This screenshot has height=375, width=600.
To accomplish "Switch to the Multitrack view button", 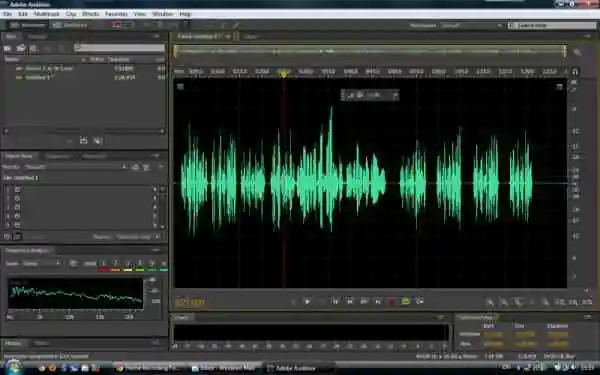I will 70,25.
